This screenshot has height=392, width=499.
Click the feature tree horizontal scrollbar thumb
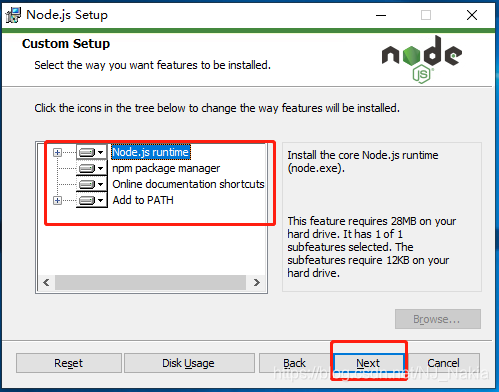pos(150,283)
